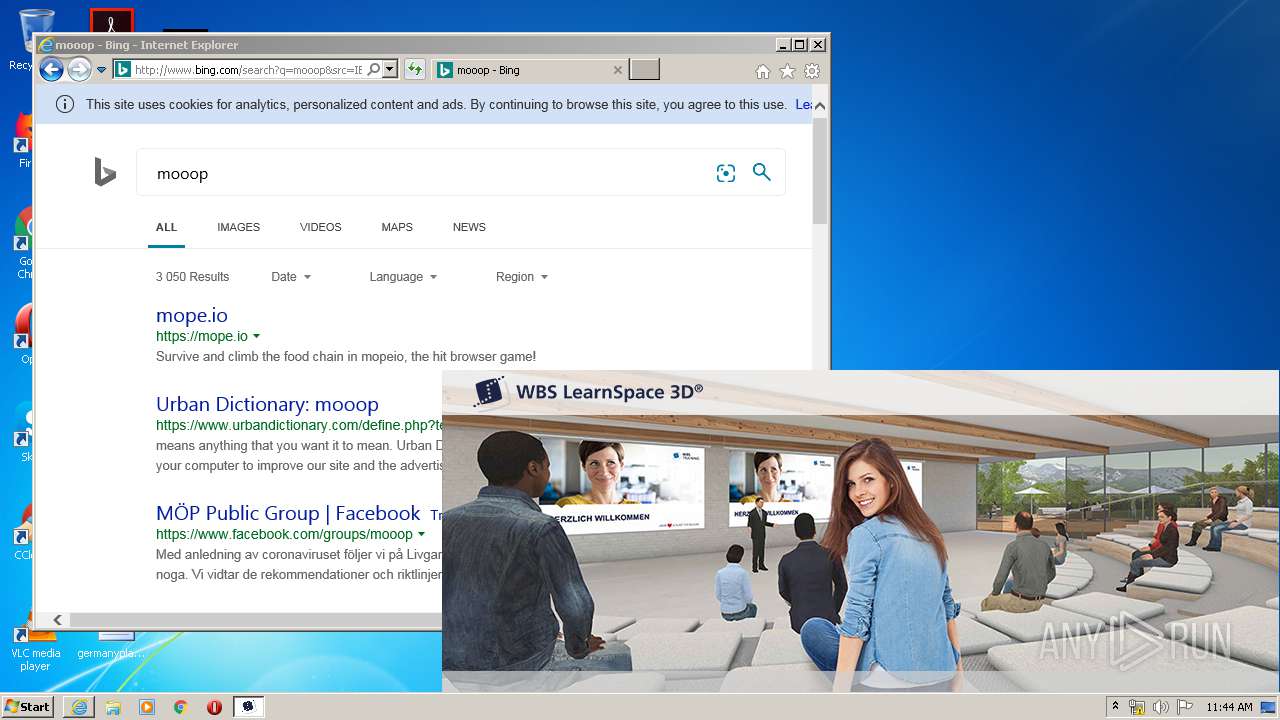
Task: Open IE favorites star
Action: [x=787, y=71]
